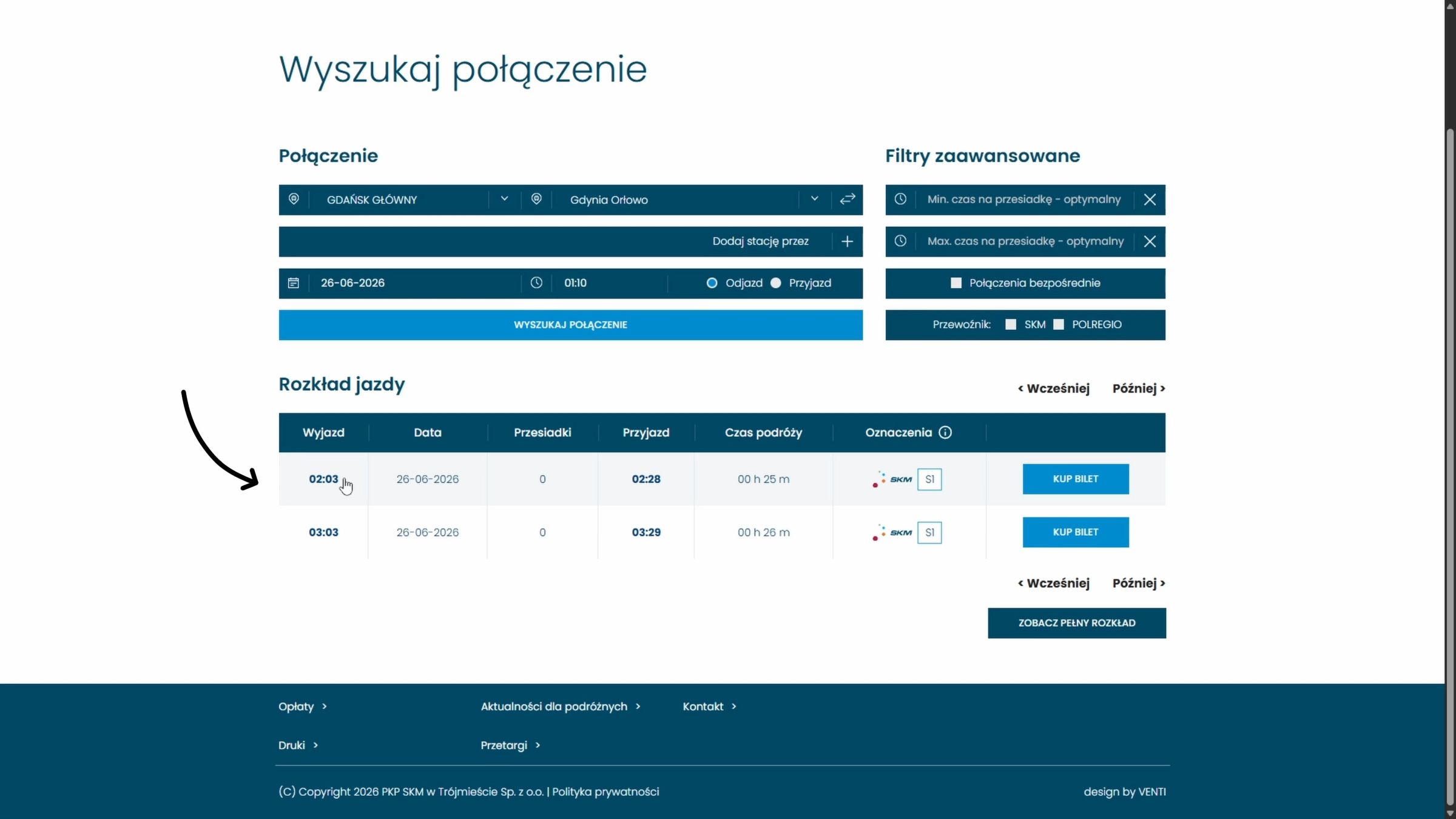The image size is (1456, 819).
Task: Click the SKM logo in the 02:03 row
Action: (x=892, y=479)
